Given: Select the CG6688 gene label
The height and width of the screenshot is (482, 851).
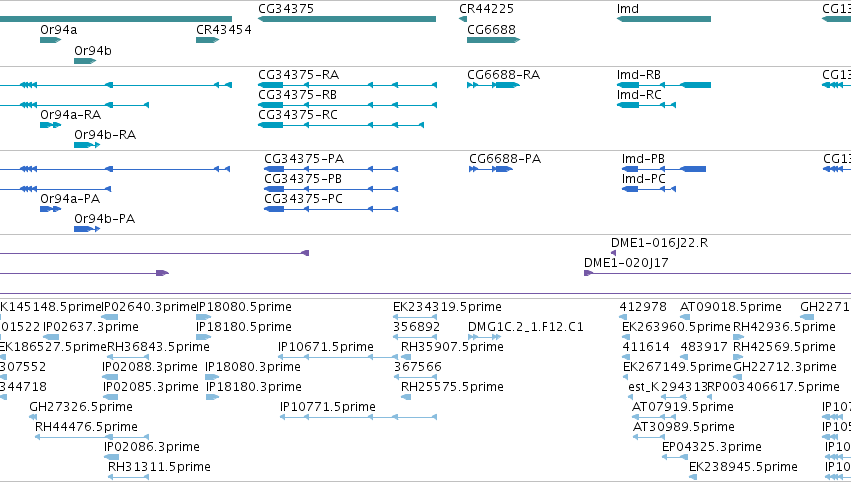Looking at the screenshot, I should [491, 30].
